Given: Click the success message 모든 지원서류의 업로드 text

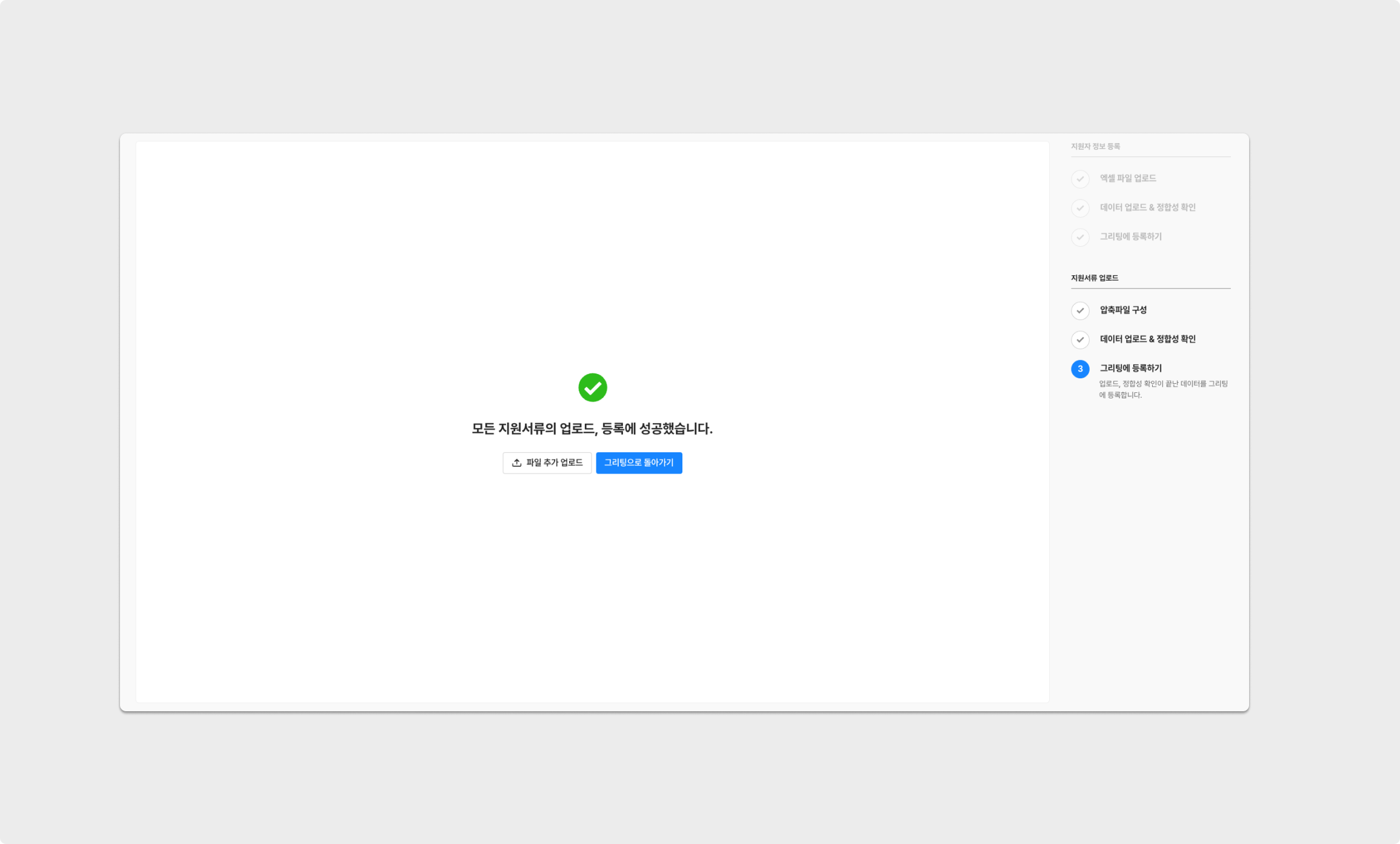Looking at the screenshot, I should [592, 429].
